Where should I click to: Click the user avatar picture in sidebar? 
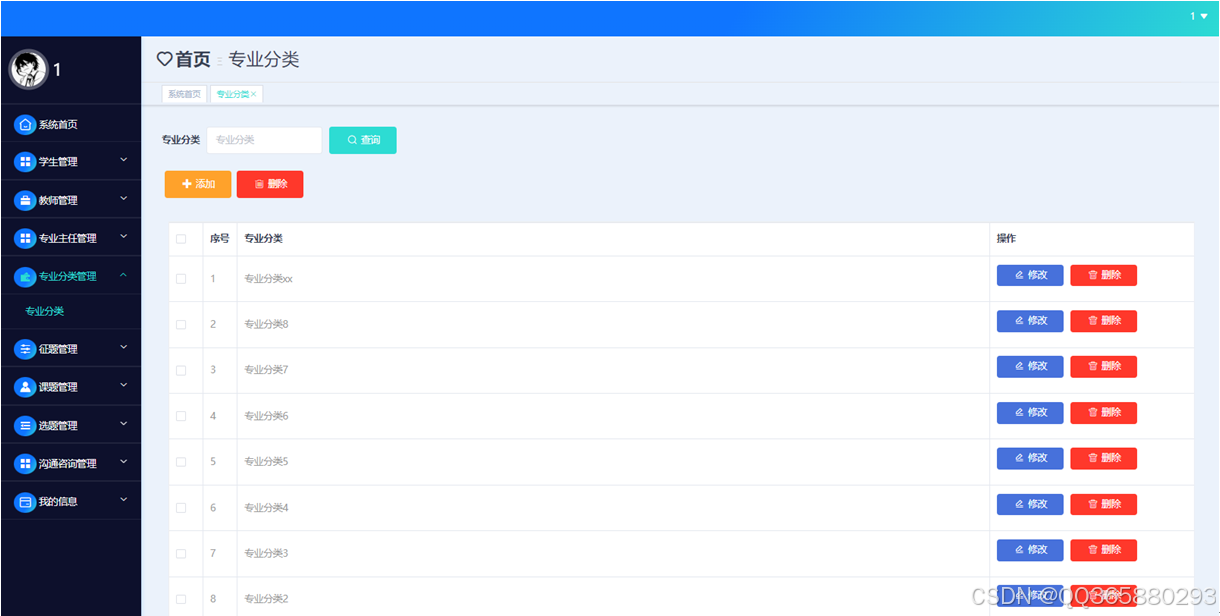28,69
